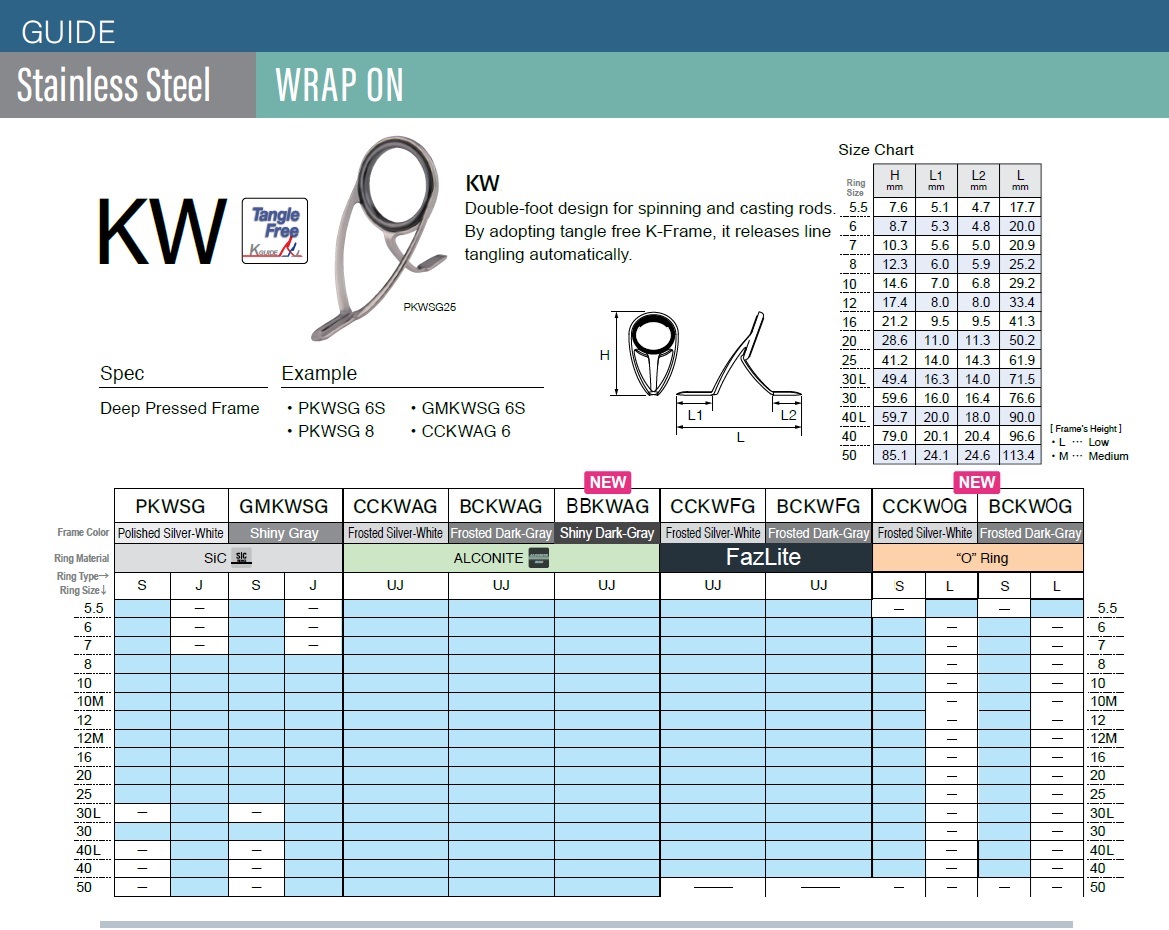Image resolution: width=1169 pixels, height=930 pixels.
Task: Click the ALCONITE logo badge
Action: (538, 558)
